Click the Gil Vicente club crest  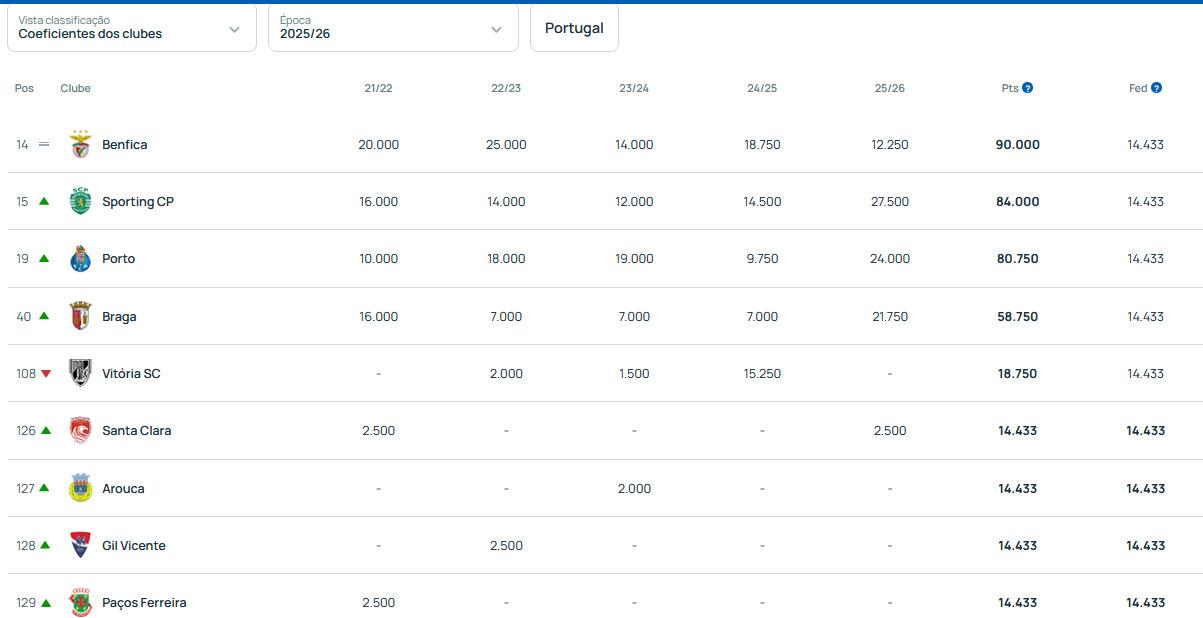coord(80,545)
